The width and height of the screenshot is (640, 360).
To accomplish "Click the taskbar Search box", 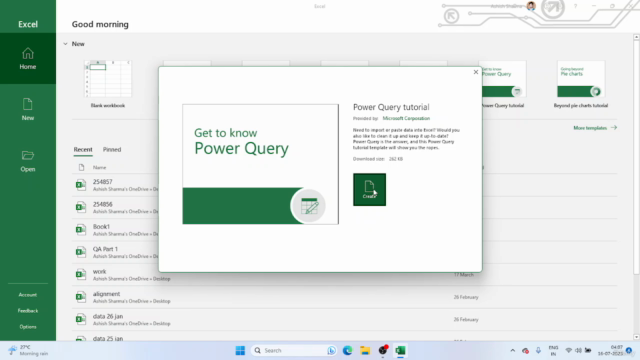I will point(293,350).
